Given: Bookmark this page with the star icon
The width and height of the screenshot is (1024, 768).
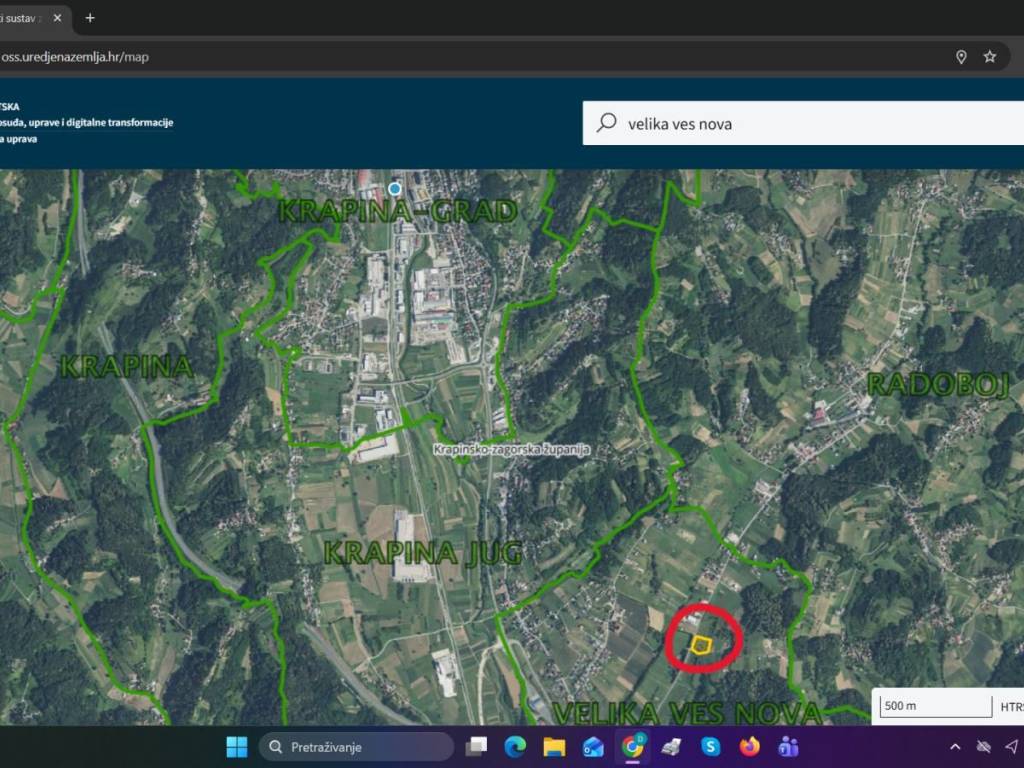Looking at the screenshot, I should tap(990, 57).
